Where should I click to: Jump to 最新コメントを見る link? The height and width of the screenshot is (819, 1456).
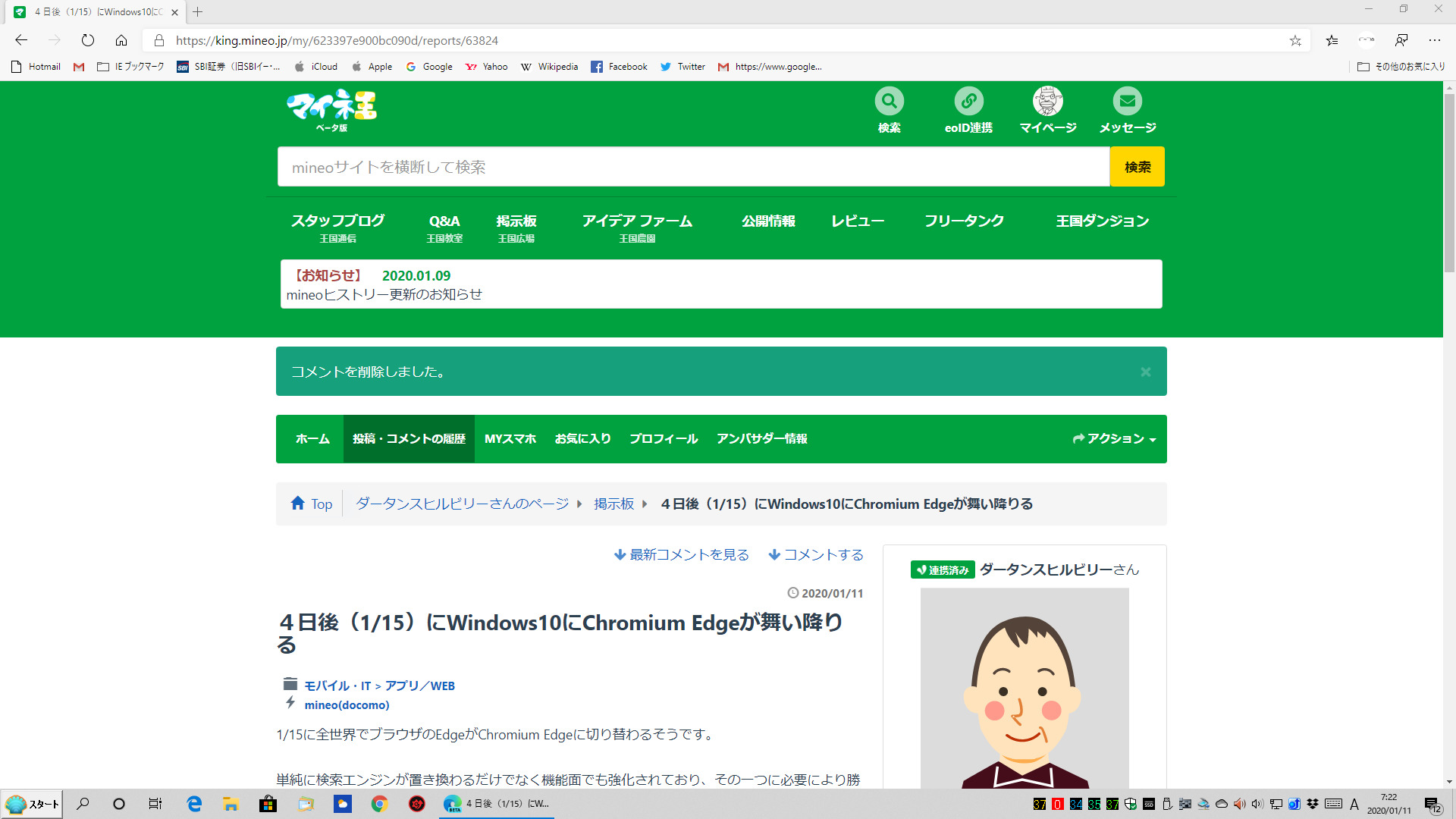pos(682,555)
